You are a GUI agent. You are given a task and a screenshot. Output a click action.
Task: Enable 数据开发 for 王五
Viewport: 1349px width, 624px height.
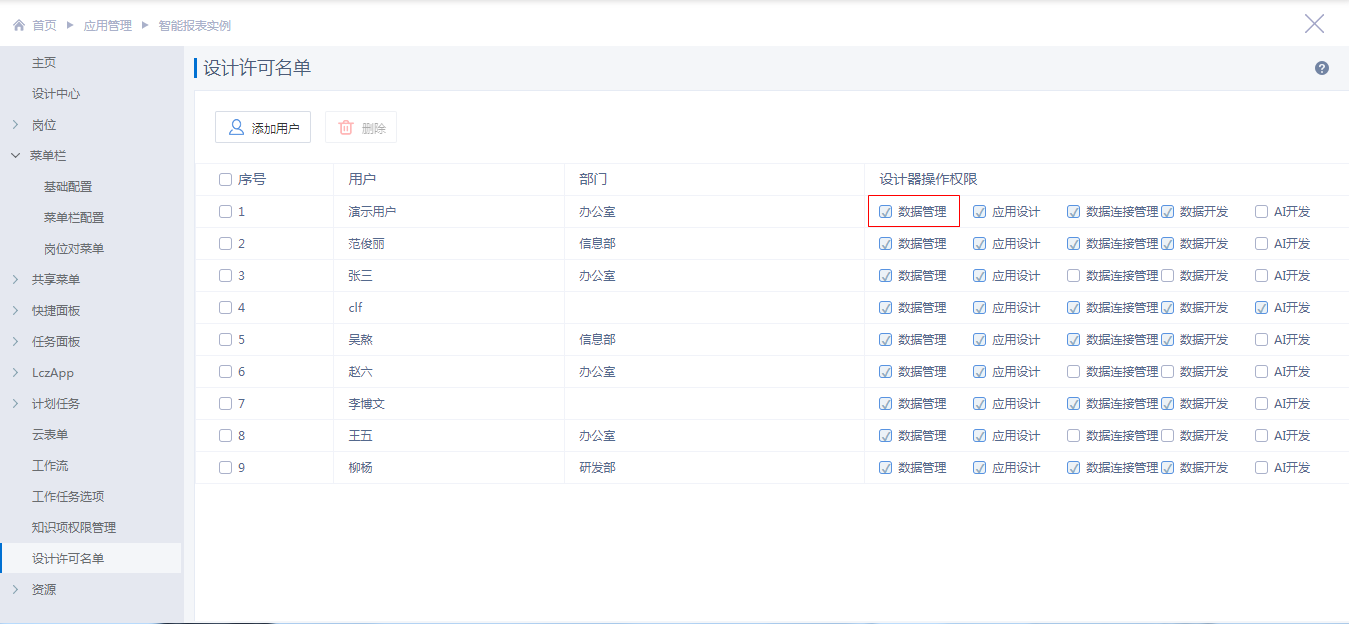(1167, 436)
